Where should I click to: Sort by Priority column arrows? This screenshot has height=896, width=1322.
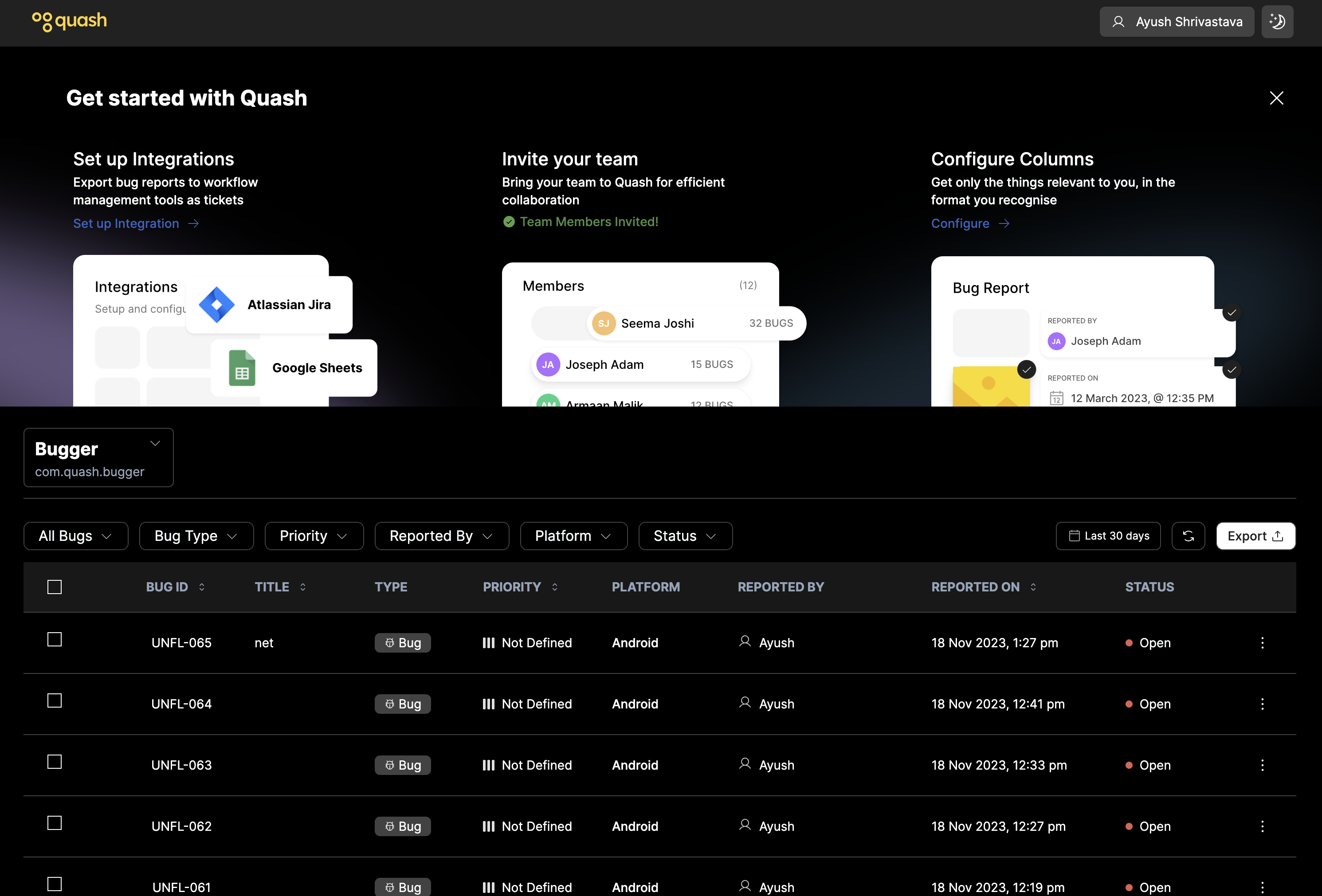(x=555, y=587)
